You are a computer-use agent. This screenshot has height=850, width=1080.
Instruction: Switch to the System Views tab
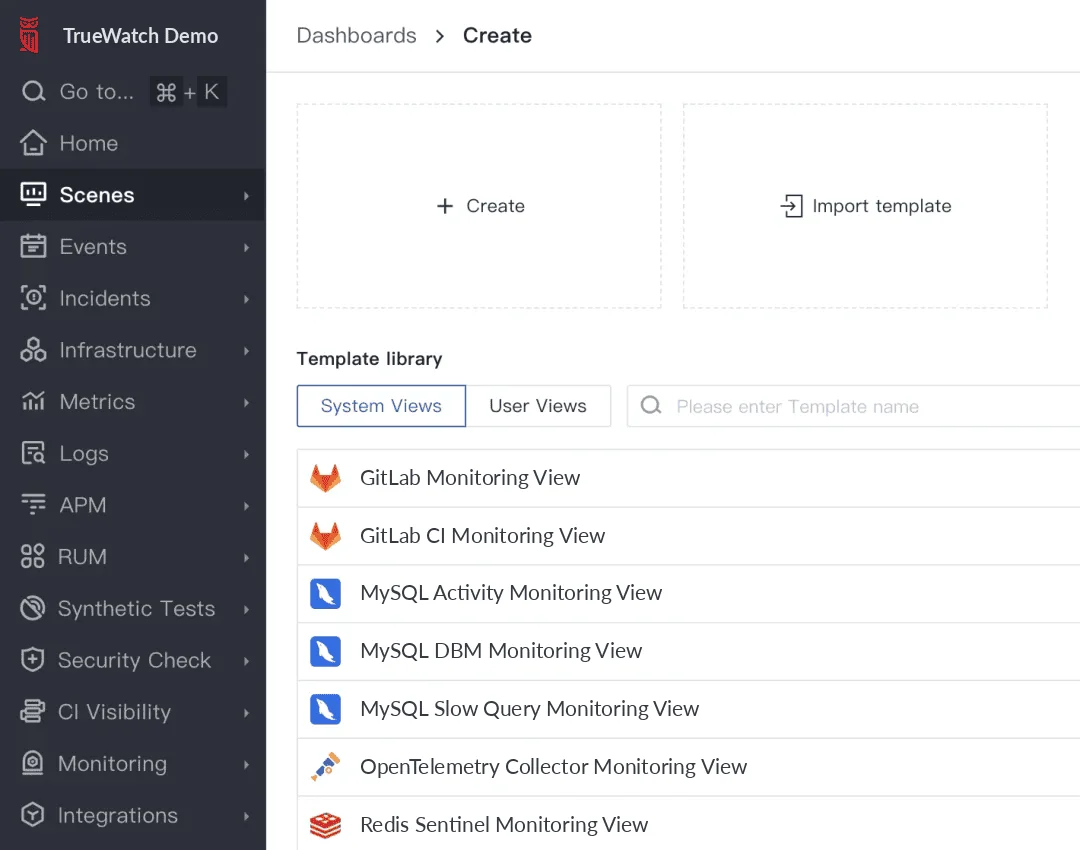point(381,406)
